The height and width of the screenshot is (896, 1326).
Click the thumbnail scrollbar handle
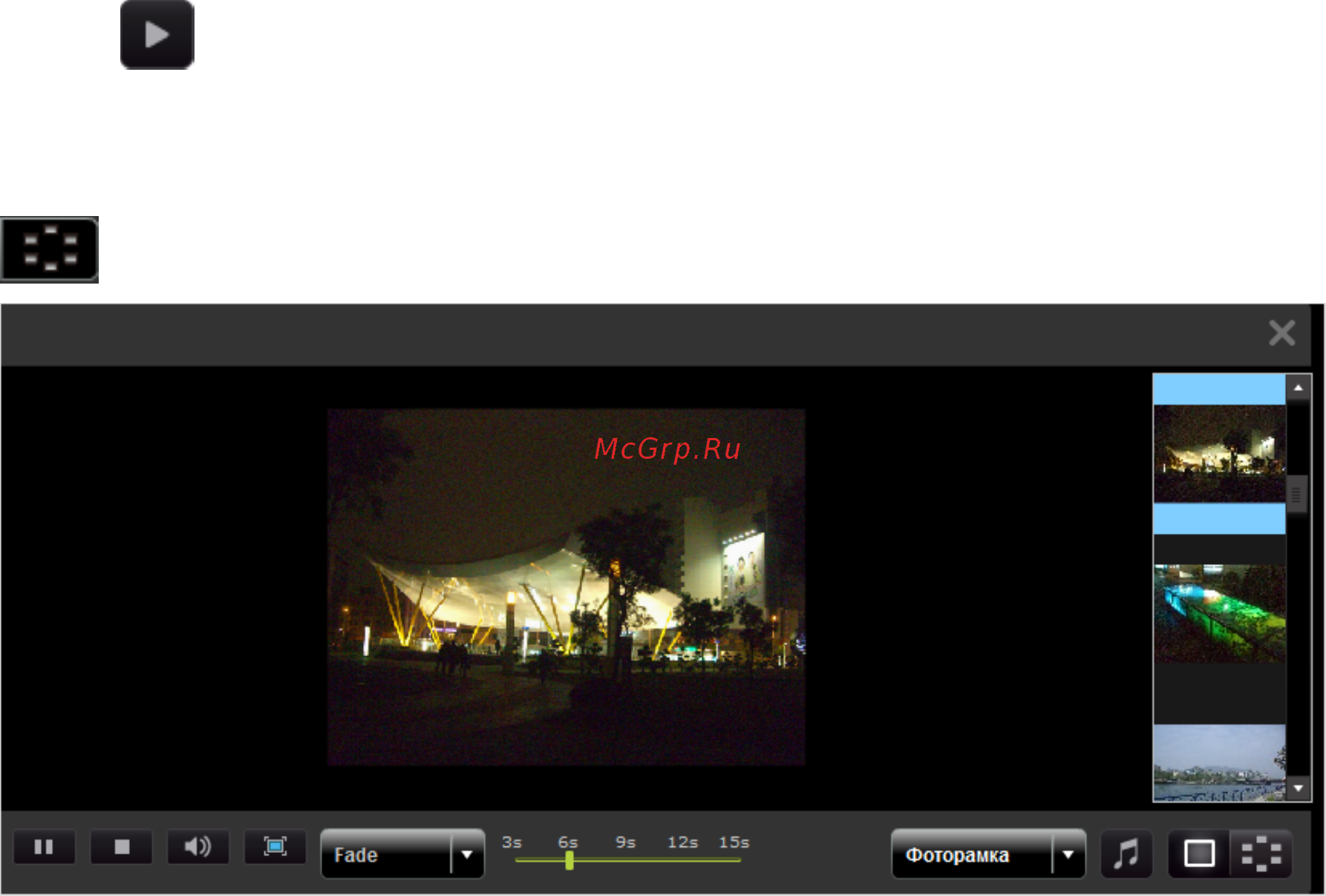pyautogui.click(x=1296, y=494)
